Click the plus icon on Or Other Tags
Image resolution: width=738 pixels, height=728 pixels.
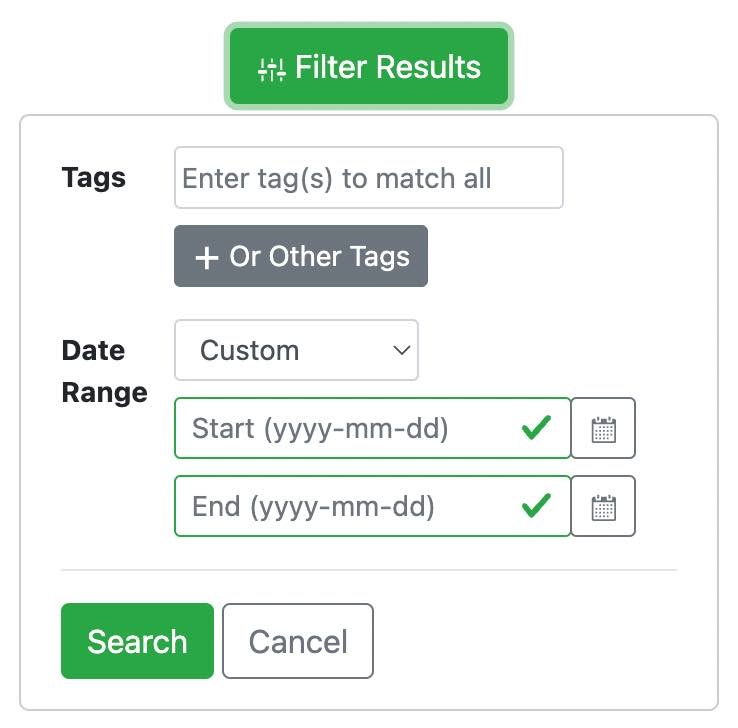coord(207,258)
